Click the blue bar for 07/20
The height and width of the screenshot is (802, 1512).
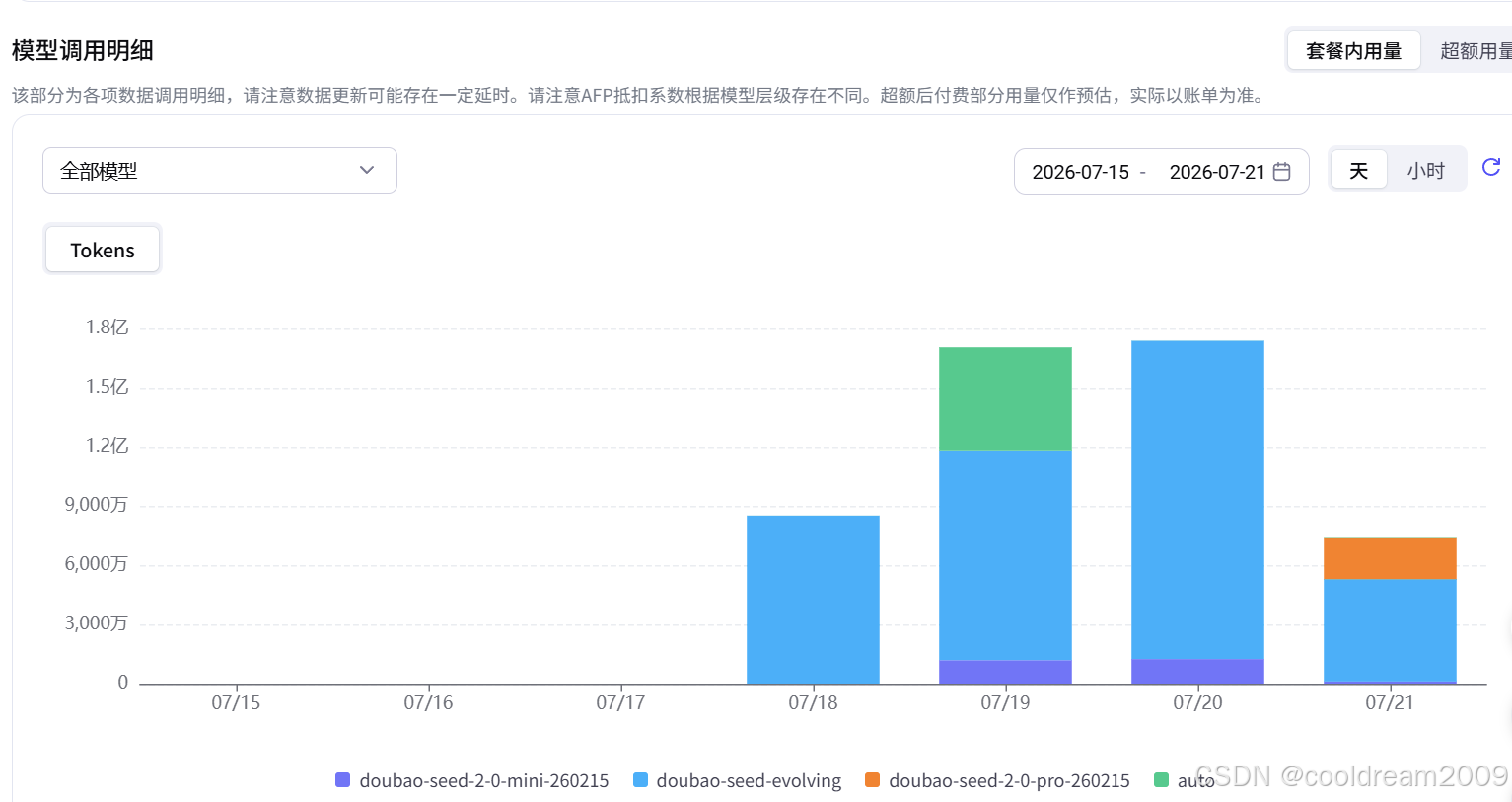pyautogui.click(x=1197, y=499)
